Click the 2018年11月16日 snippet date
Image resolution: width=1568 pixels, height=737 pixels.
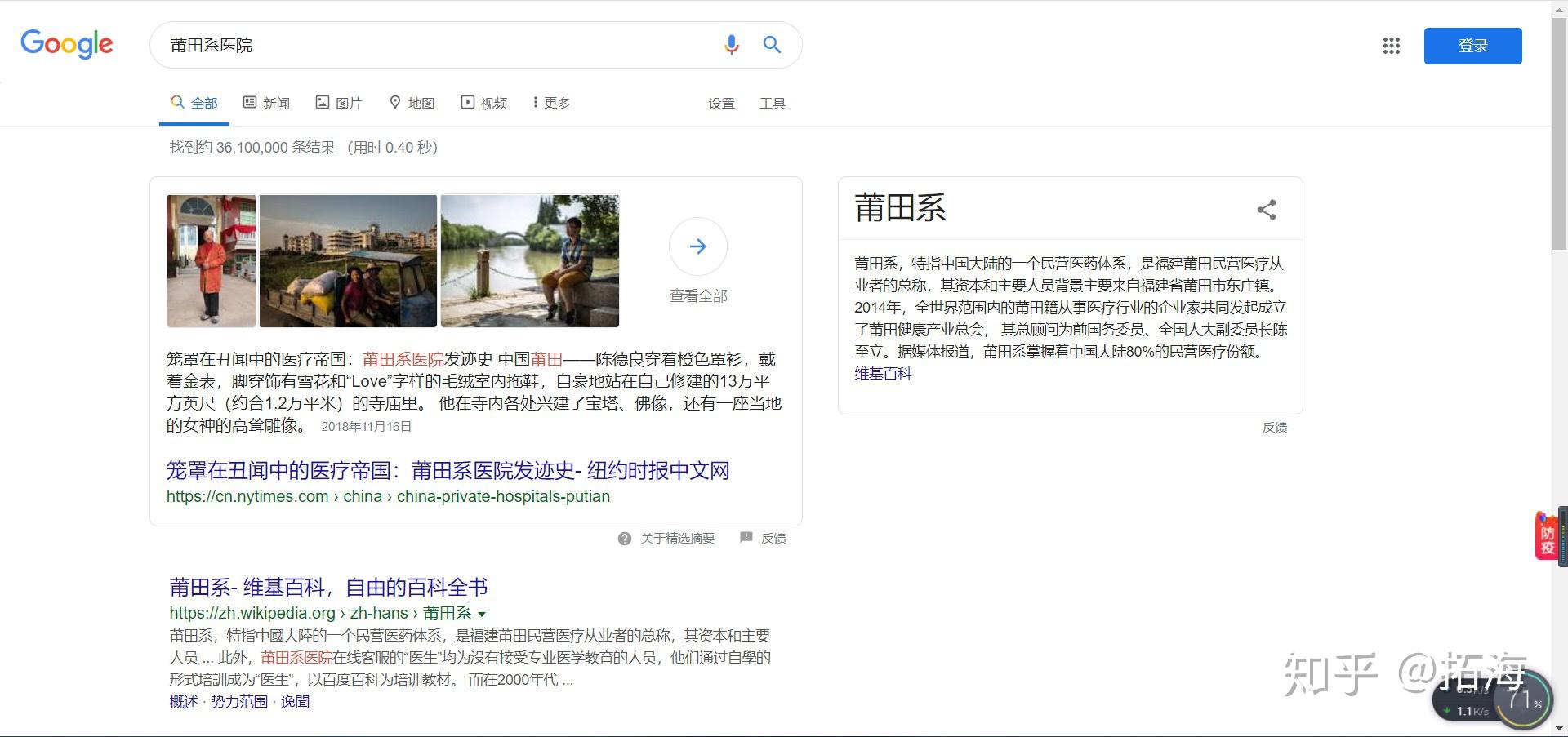click(x=367, y=427)
